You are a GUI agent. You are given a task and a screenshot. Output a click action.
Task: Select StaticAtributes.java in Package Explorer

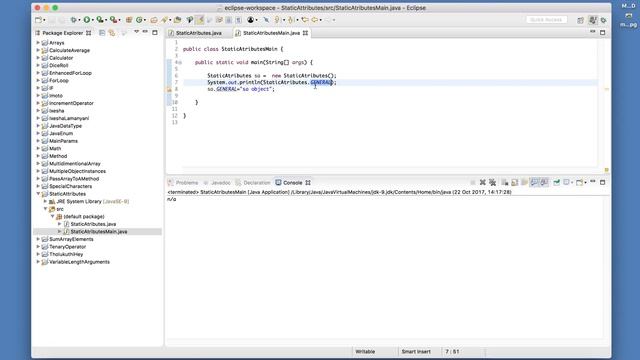point(93,224)
